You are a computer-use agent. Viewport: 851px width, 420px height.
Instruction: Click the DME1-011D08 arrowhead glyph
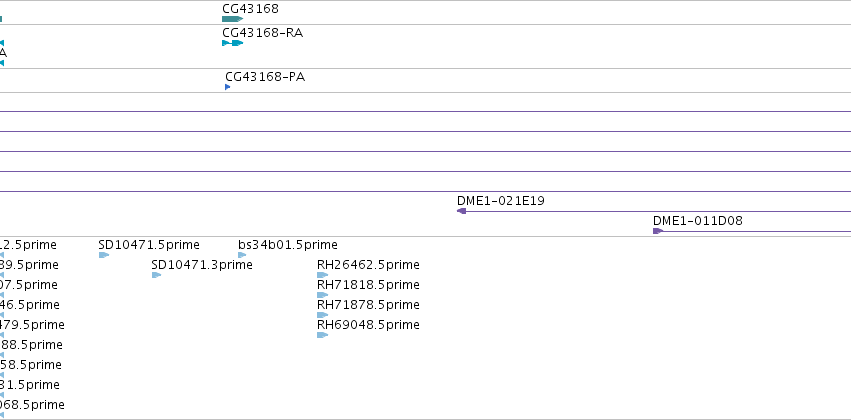click(x=658, y=231)
